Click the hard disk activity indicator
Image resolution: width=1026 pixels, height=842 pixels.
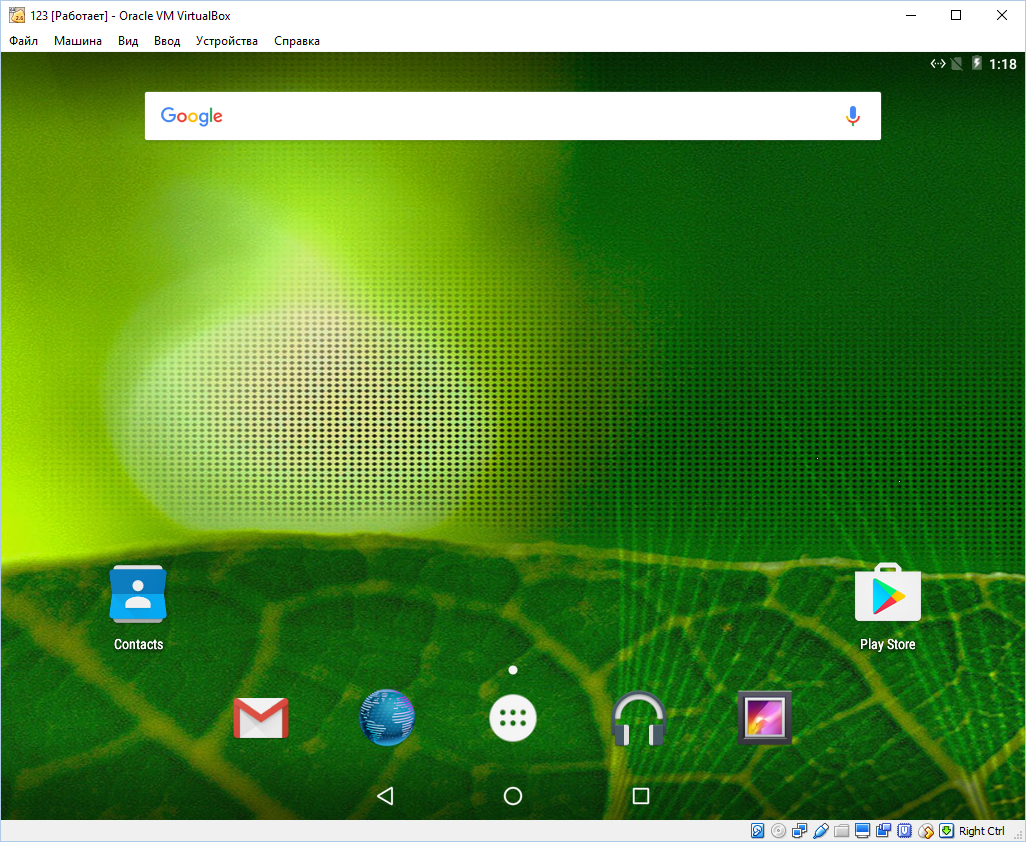click(757, 831)
